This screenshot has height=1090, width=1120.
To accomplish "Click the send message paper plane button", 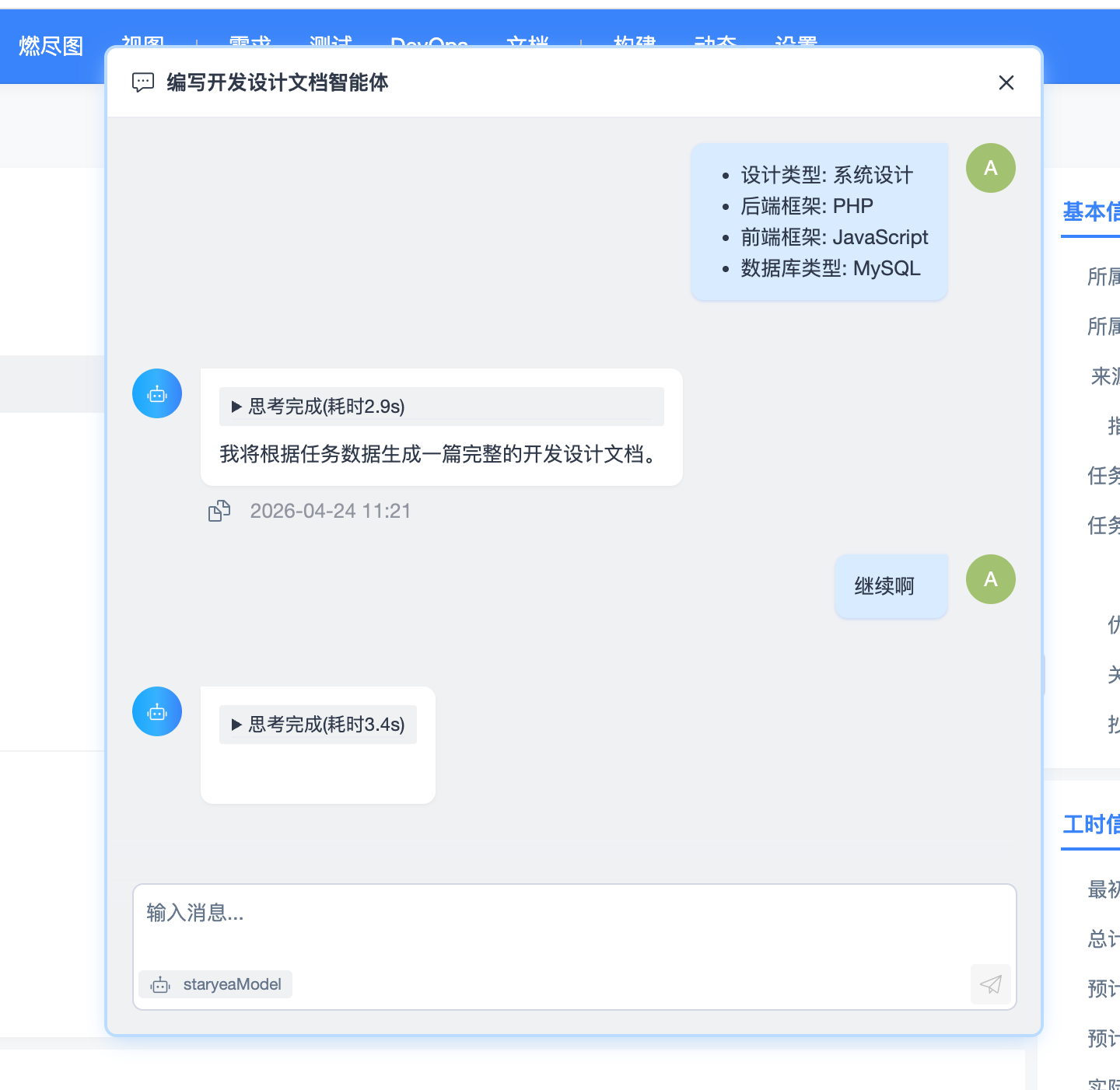I will click(990, 984).
